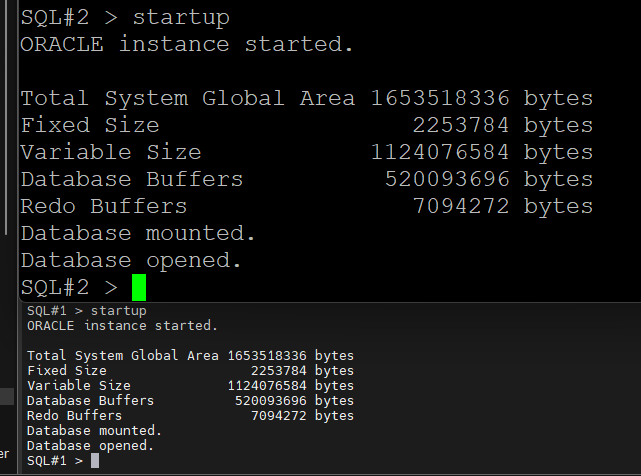641x476 pixels.
Task: Click 'Database opened.' in the SQL#1 pane
Action: pos(90,446)
